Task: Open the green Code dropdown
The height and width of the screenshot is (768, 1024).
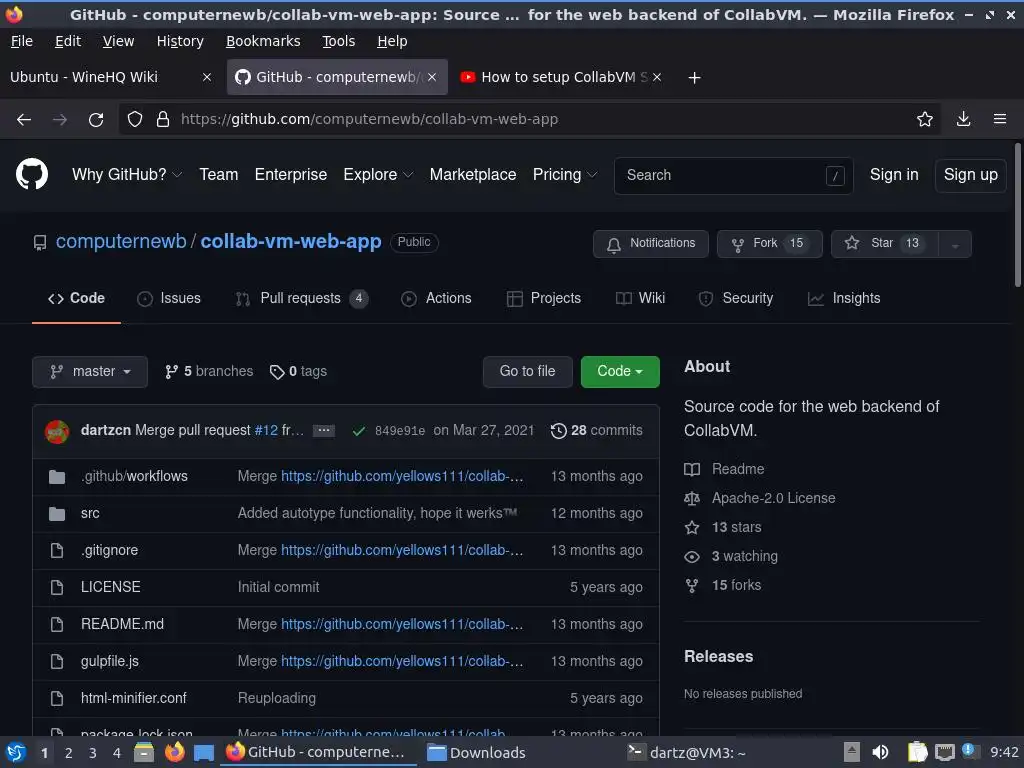Action: pyautogui.click(x=620, y=372)
